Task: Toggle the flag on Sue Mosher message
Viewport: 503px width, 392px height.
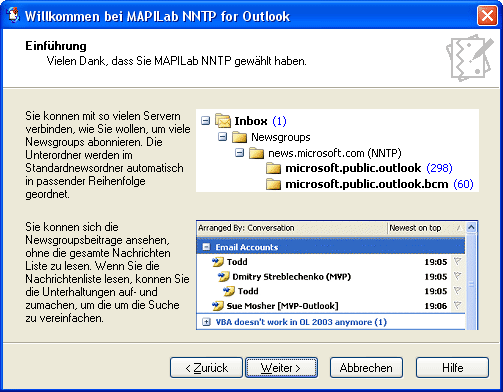Action: click(x=457, y=305)
